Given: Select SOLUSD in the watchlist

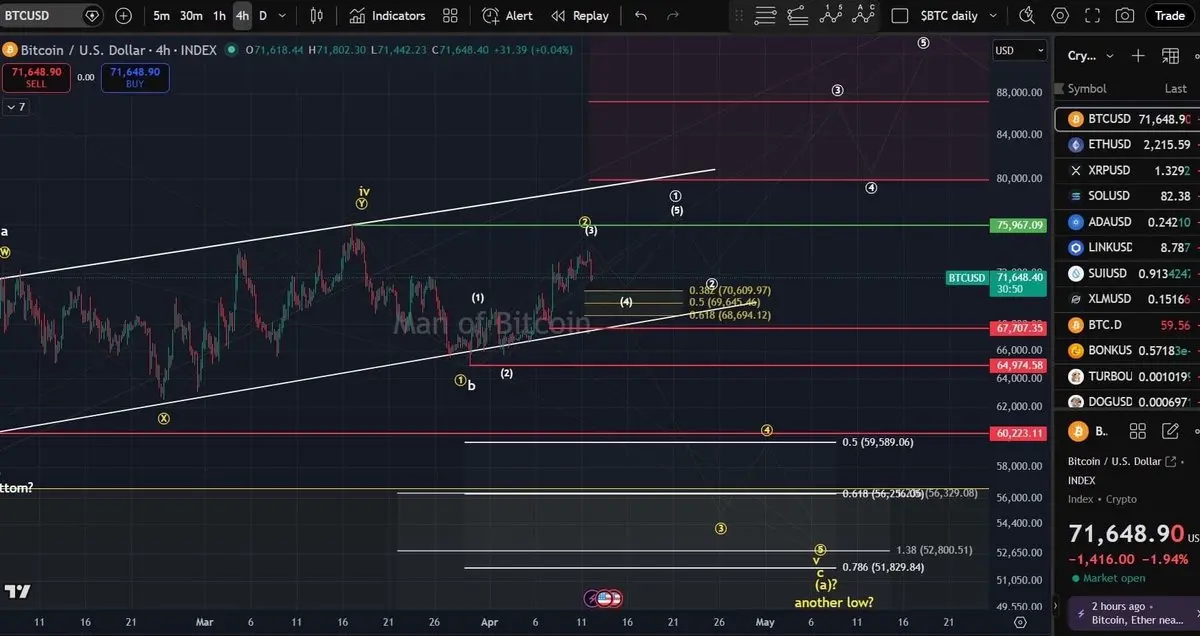Looking at the screenshot, I should point(1127,196).
